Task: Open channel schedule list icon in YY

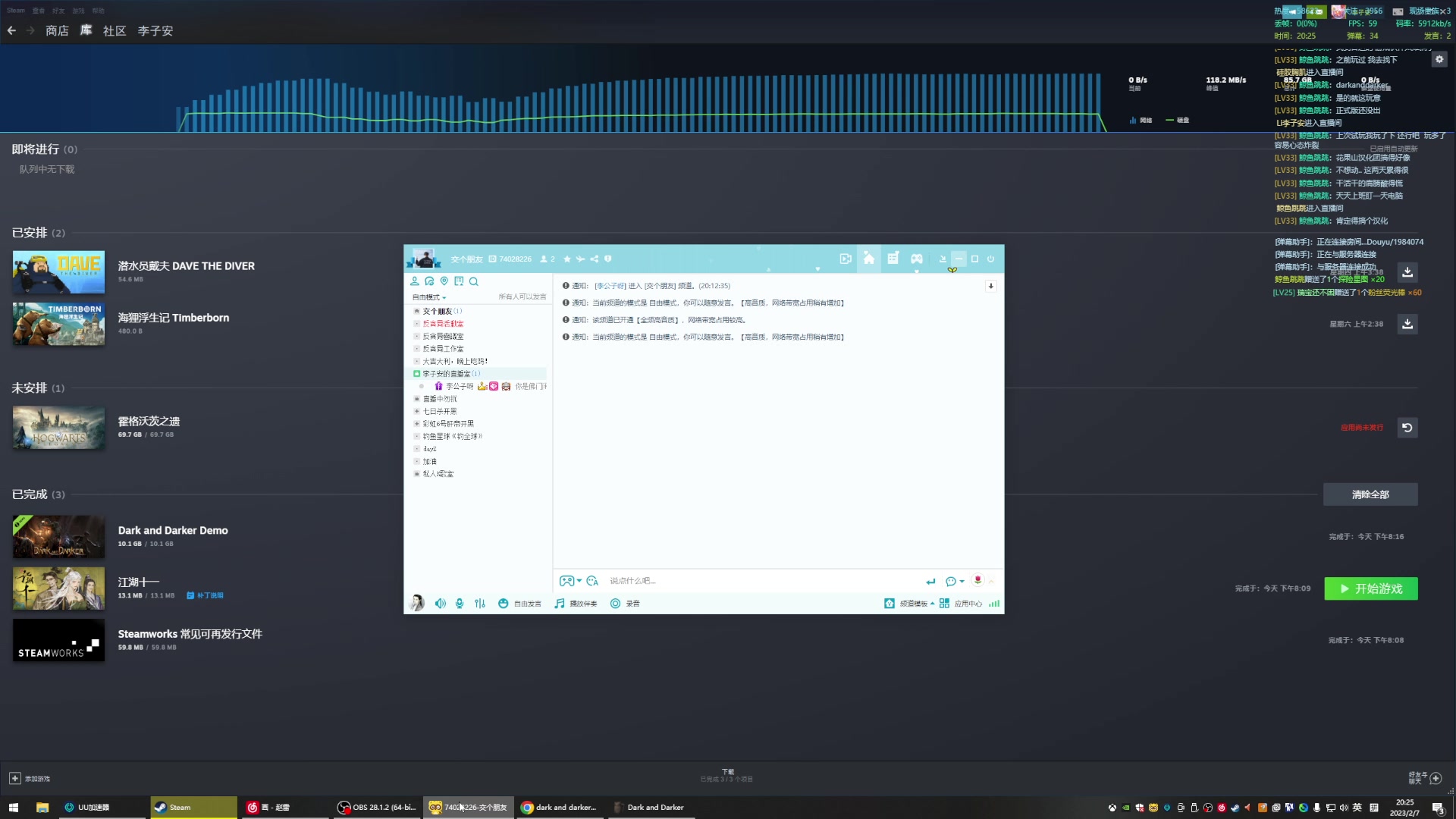Action: point(893,259)
